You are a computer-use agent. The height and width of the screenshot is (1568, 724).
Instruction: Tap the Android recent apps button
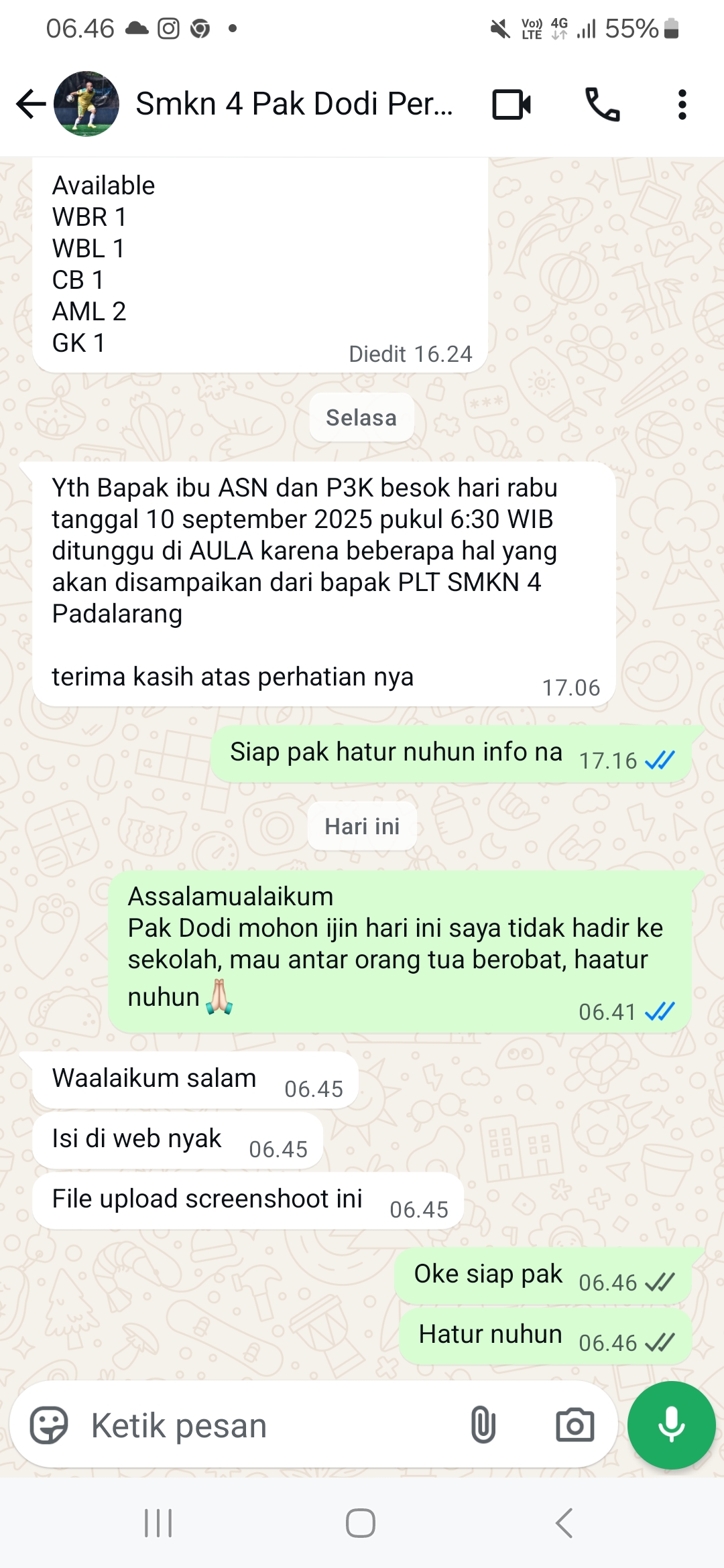pyautogui.click(x=159, y=1523)
